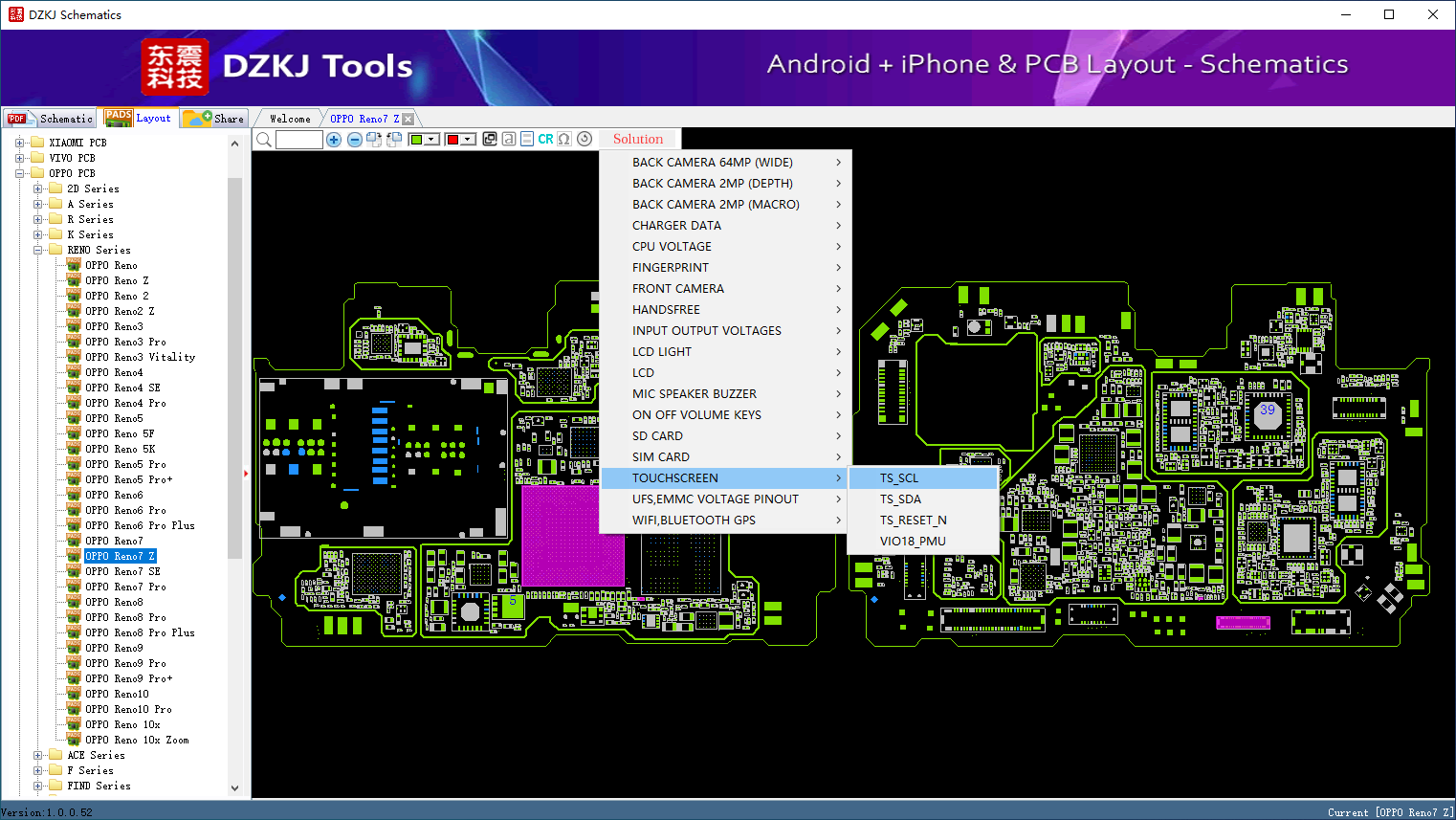Close the OPPO Reno7 Z document tab
The height and width of the screenshot is (820, 1456).
coord(408,119)
